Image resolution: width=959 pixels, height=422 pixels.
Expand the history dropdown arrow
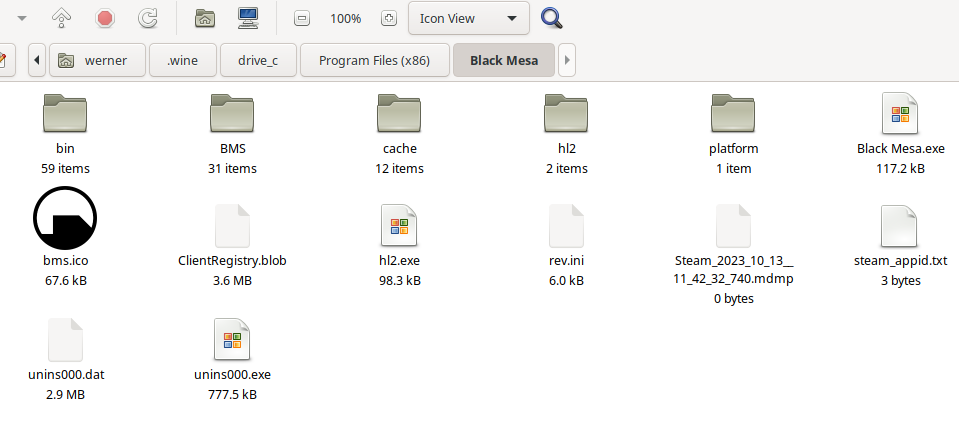pyautogui.click(x=22, y=18)
